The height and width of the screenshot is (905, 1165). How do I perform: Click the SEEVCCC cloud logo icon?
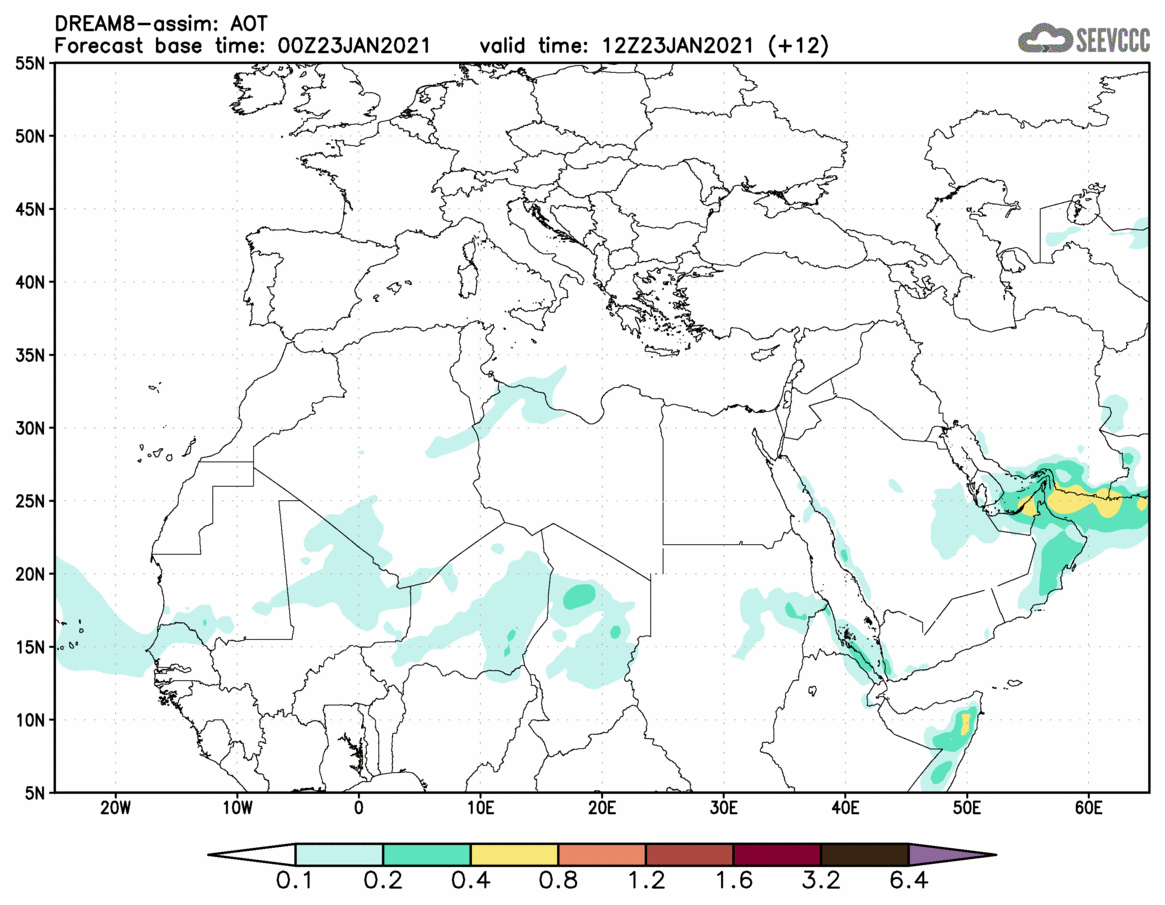(1043, 38)
